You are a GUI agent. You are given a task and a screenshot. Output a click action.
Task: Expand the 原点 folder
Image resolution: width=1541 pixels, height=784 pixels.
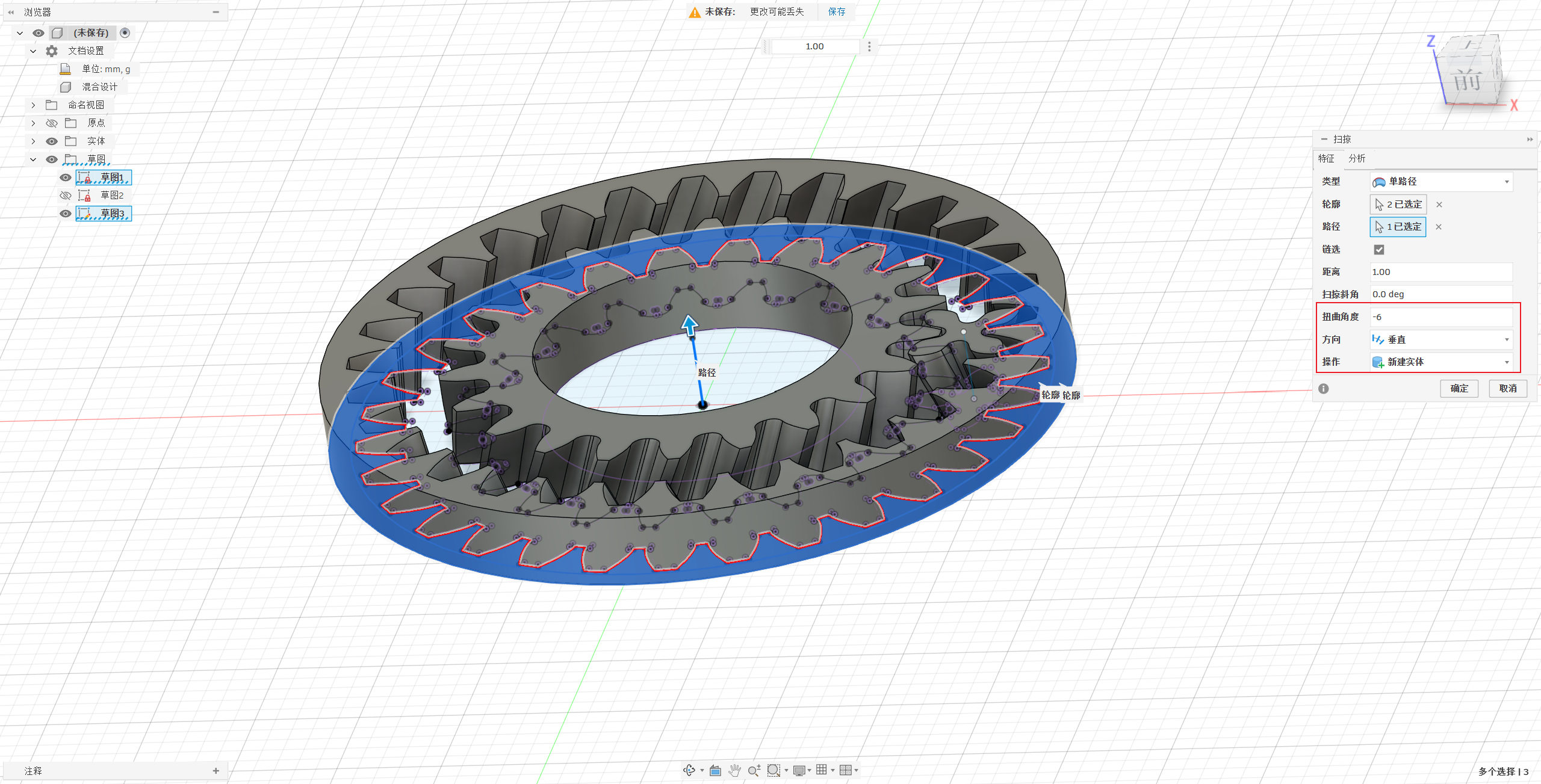pyautogui.click(x=33, y=123)
